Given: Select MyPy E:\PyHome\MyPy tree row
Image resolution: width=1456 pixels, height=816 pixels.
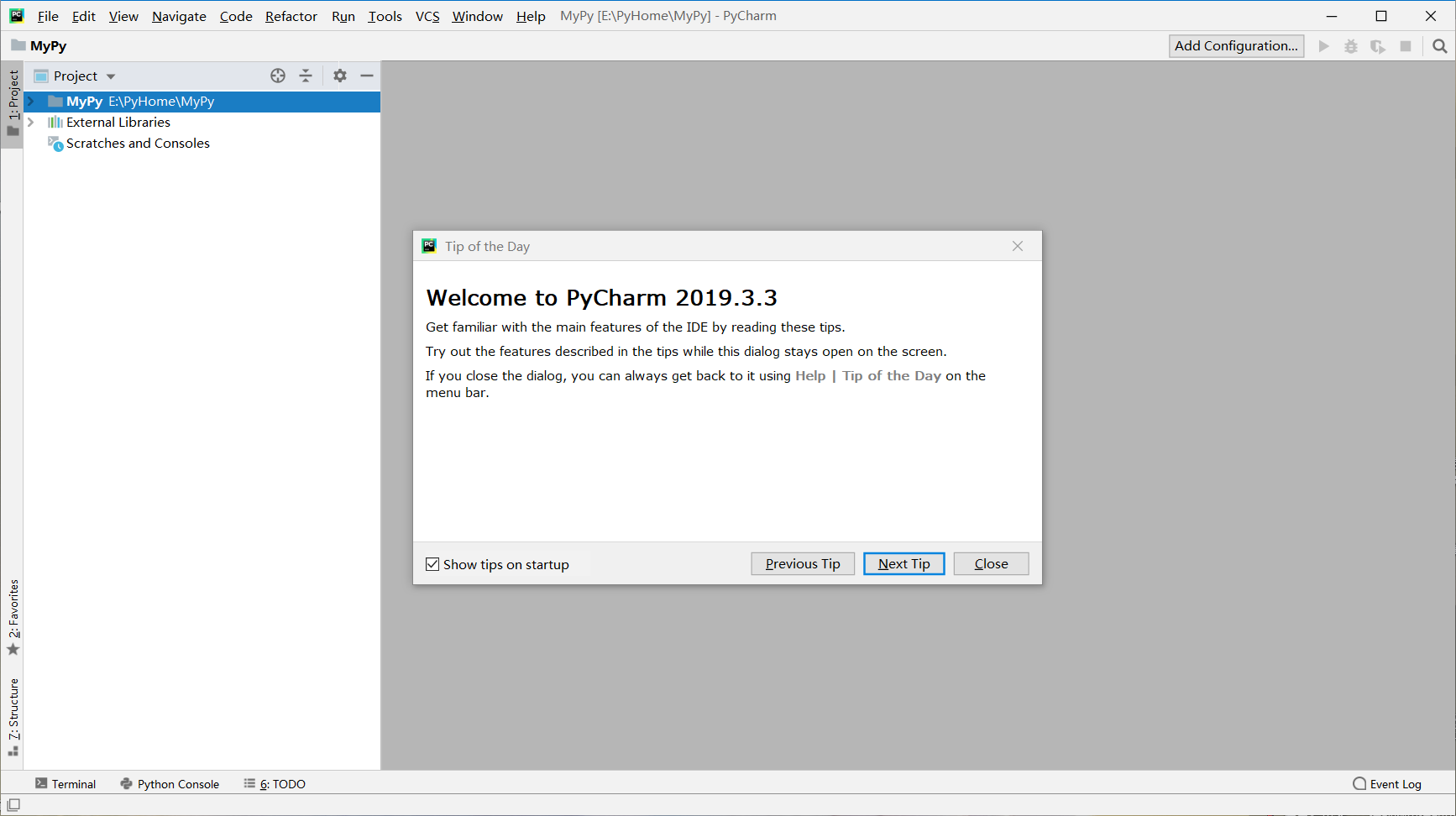Looking at the screenshot, I should 202,101.
